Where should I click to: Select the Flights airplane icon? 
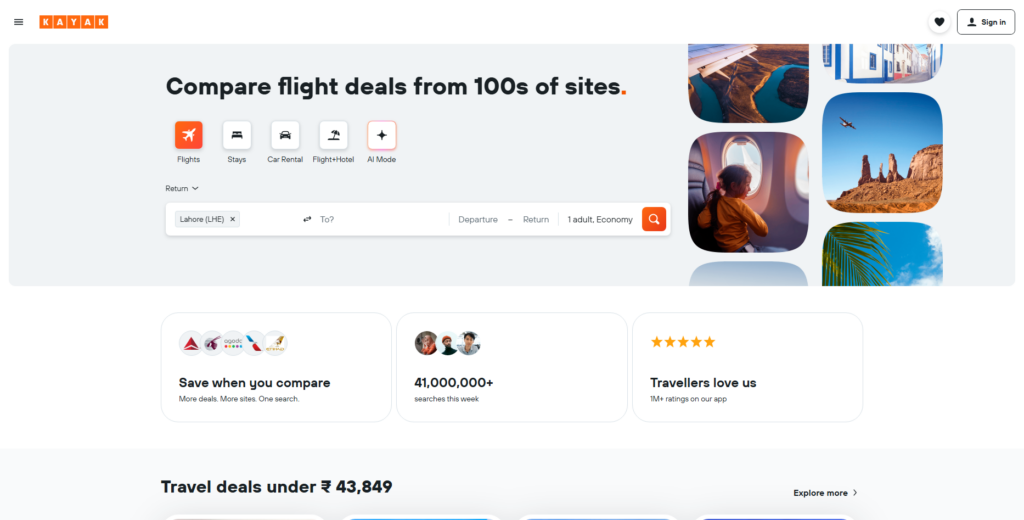[189, 135]
